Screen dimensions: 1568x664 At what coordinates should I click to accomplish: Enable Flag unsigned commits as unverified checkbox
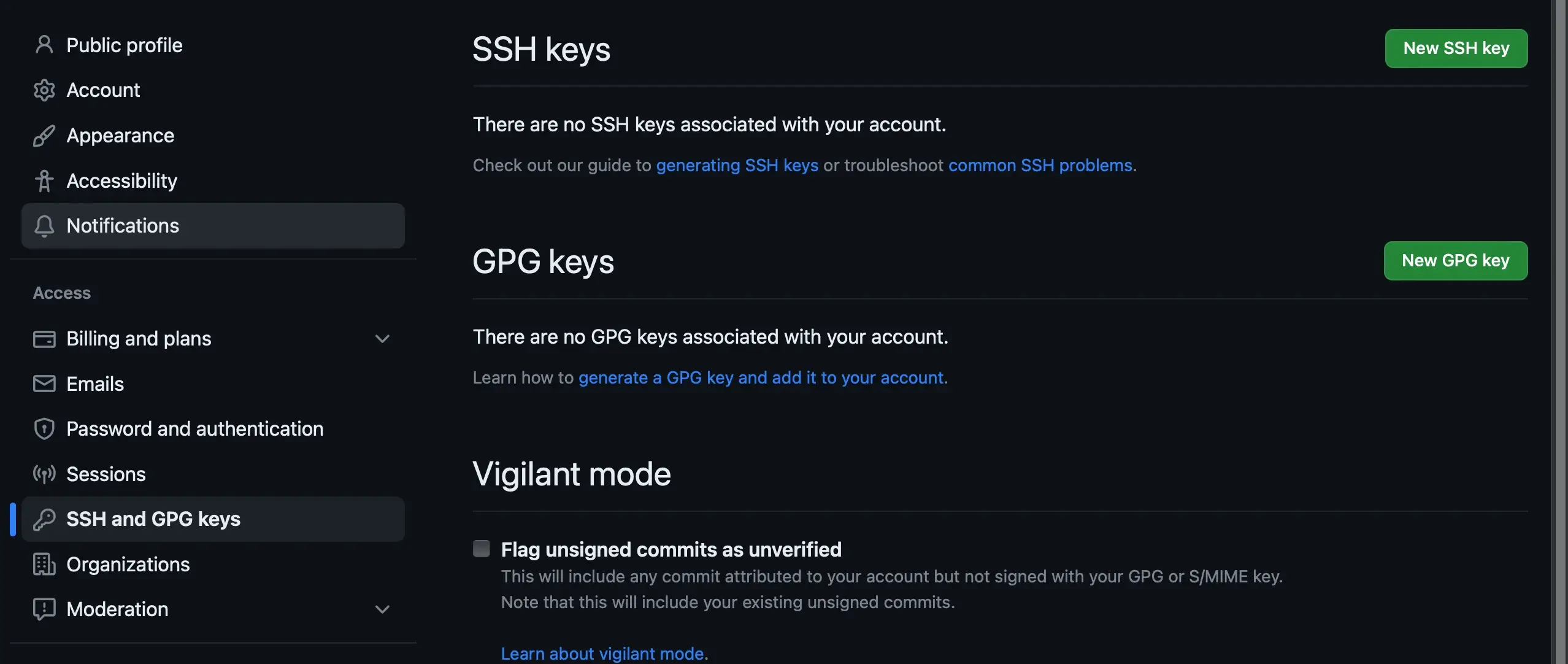pyautogui.click(x=482, y=548)
